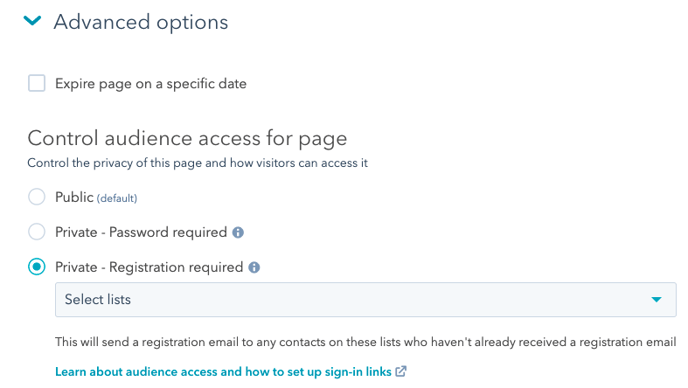Click the registration email helper text

366,342
